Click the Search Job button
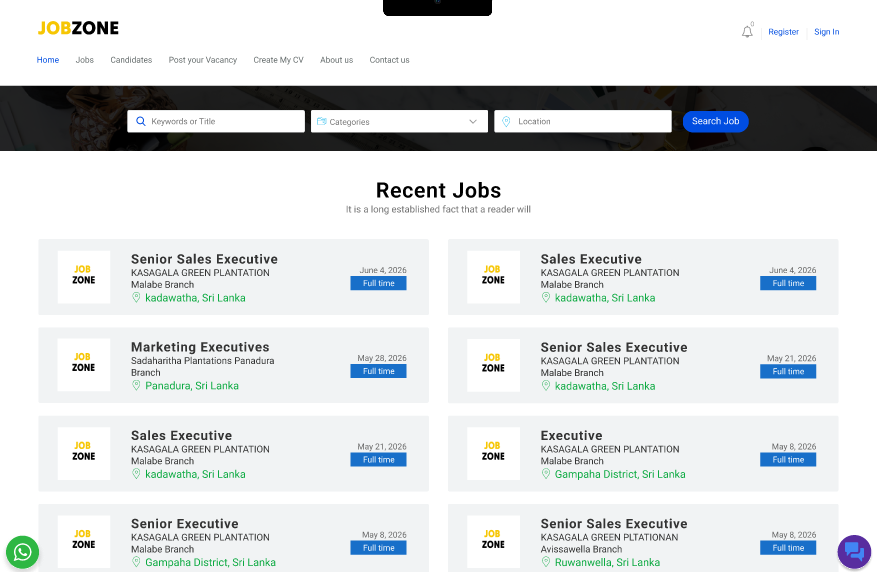Screen dimensions: 877x572 click(715, 121)
